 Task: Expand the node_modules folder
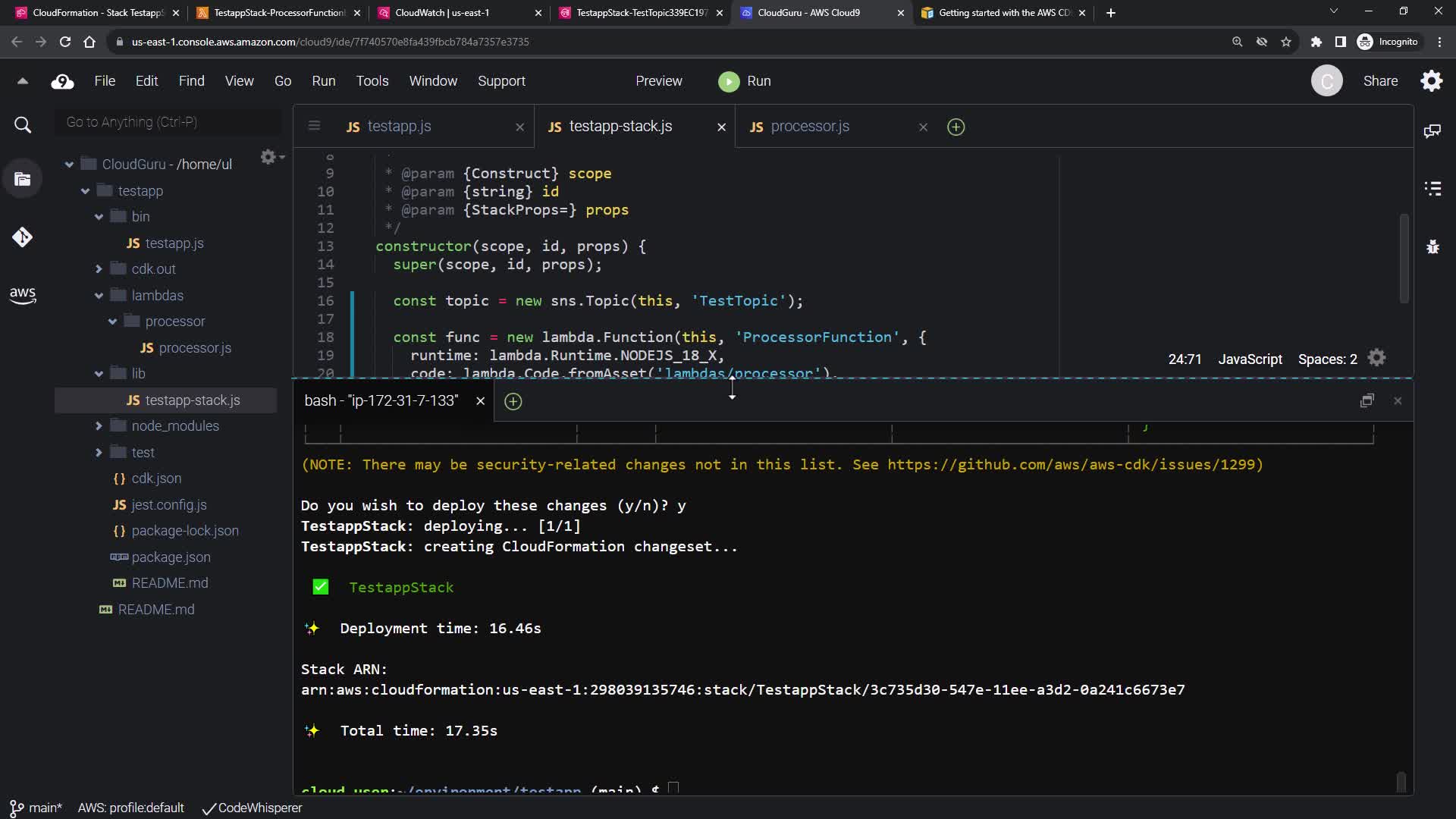(x=99, y=426)
